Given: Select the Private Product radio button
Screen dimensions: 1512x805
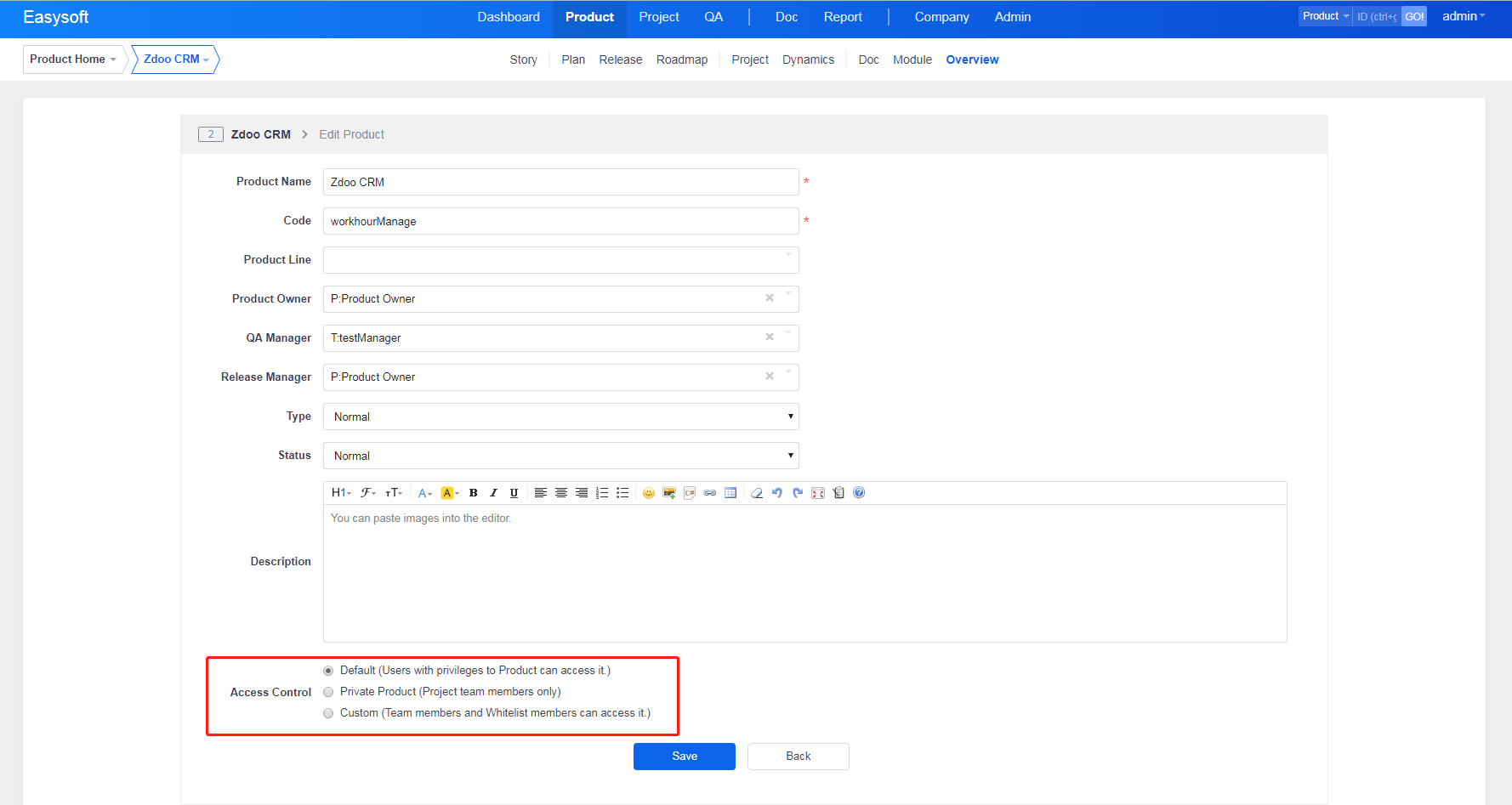Looking at the screenshot, I should click(328, 692).
